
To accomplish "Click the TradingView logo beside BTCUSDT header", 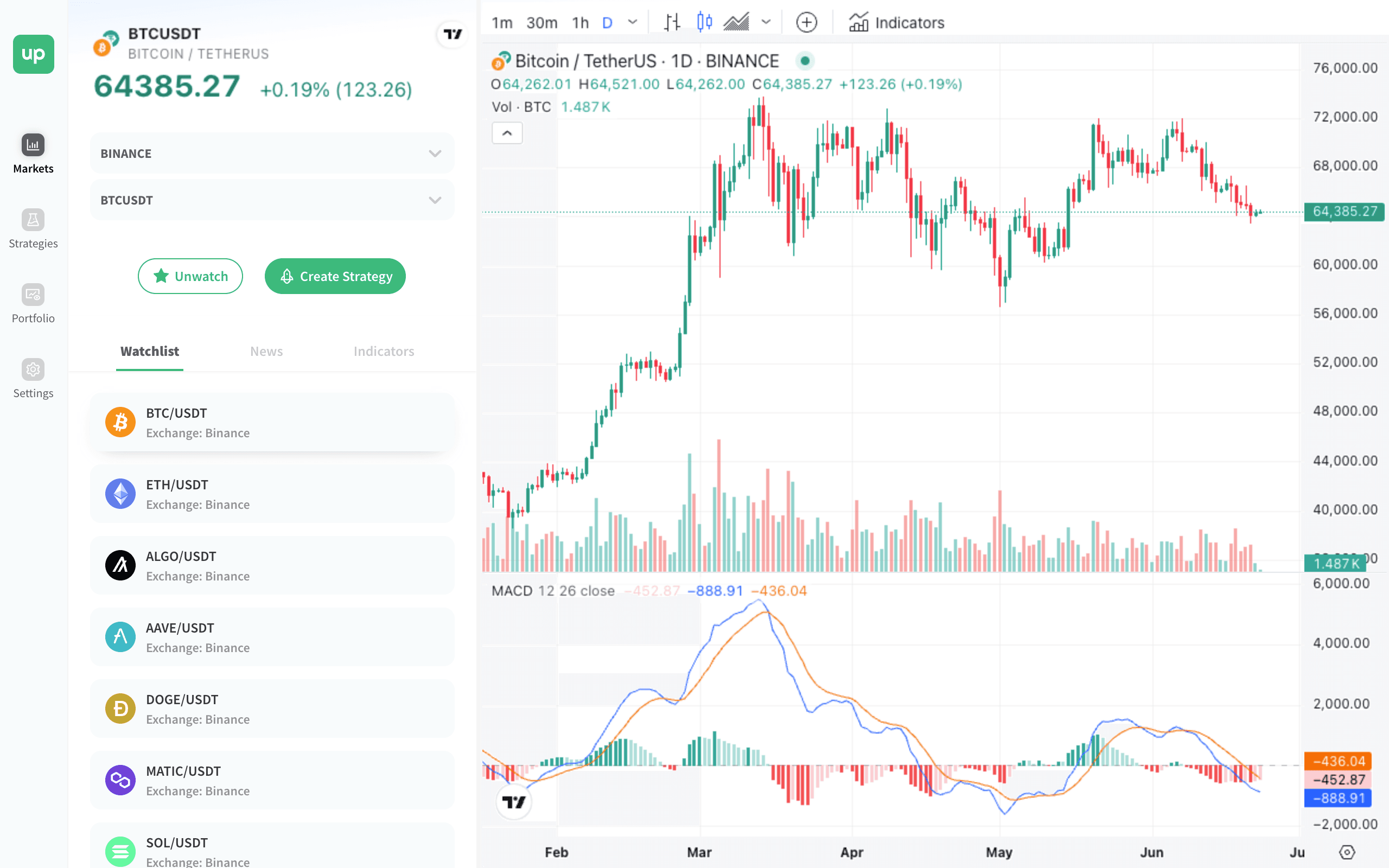I will coord(453,34).
